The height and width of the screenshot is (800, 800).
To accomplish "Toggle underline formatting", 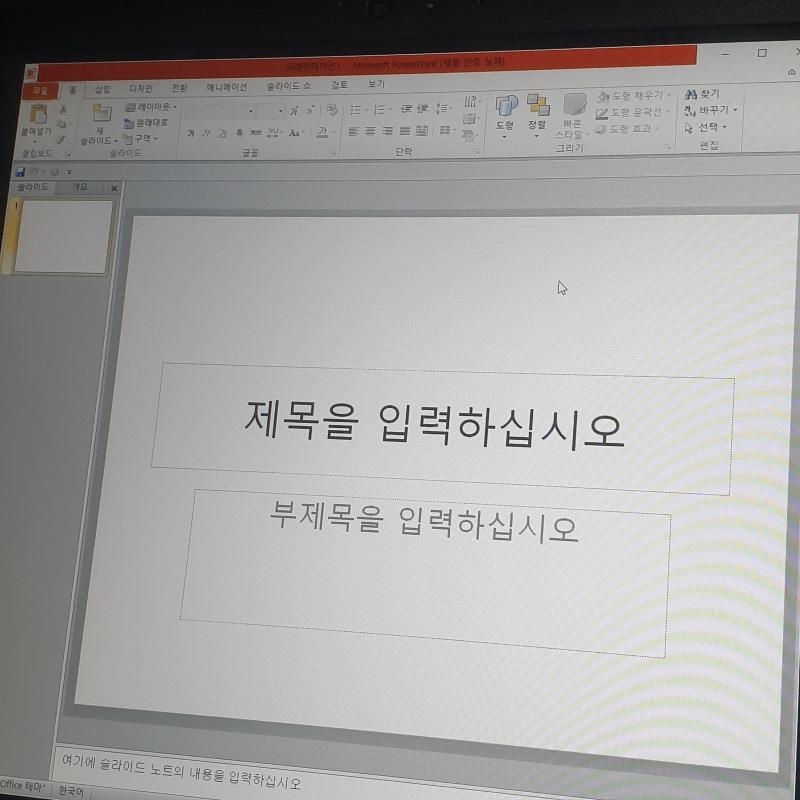I will [222, 133].
